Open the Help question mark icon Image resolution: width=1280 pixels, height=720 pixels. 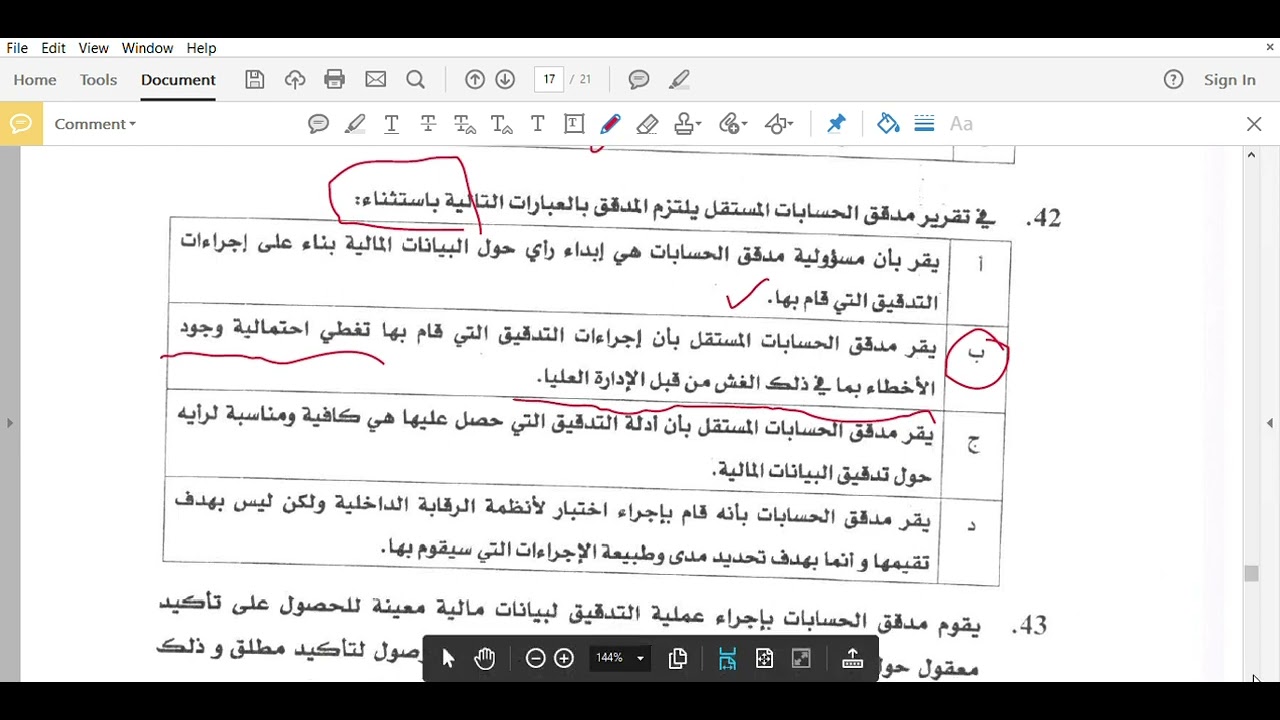coord(1174,80)
